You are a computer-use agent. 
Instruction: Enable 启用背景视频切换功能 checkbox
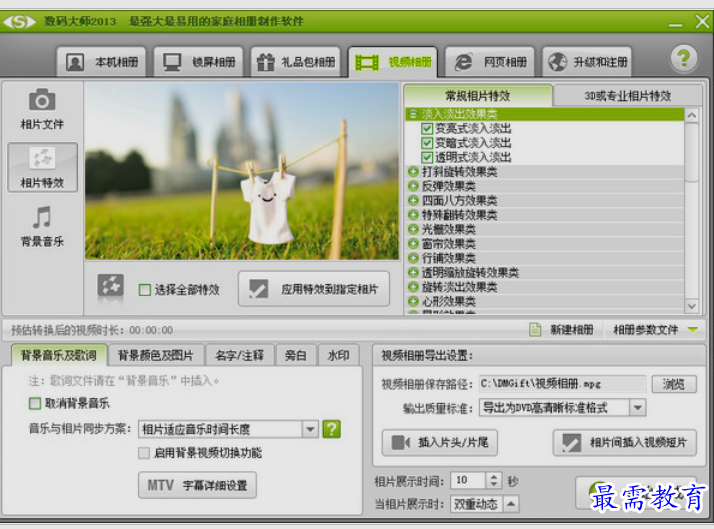coord(144,453)
